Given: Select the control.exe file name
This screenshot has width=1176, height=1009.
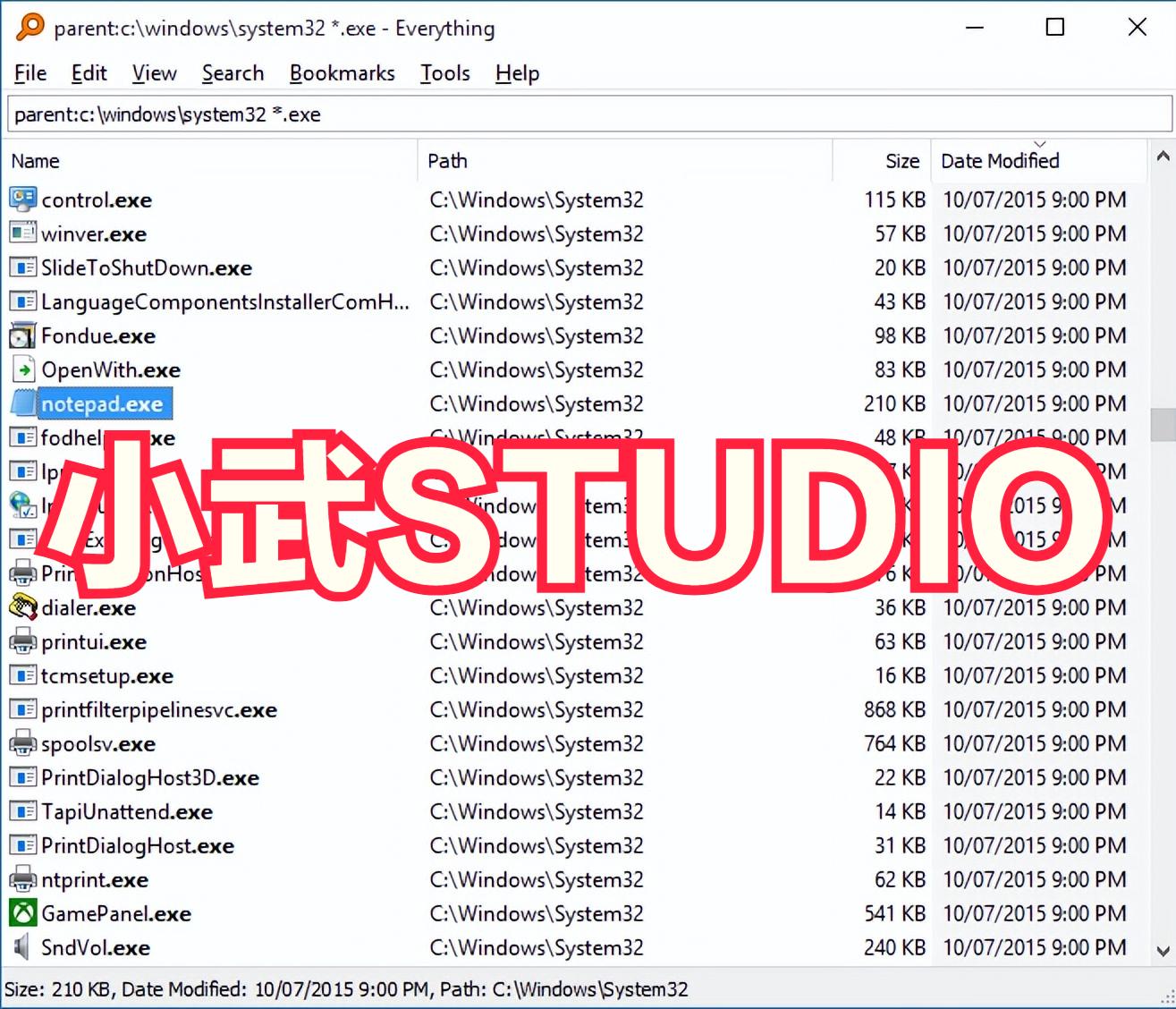Looking at the screenshot, I should coord(97,200).
